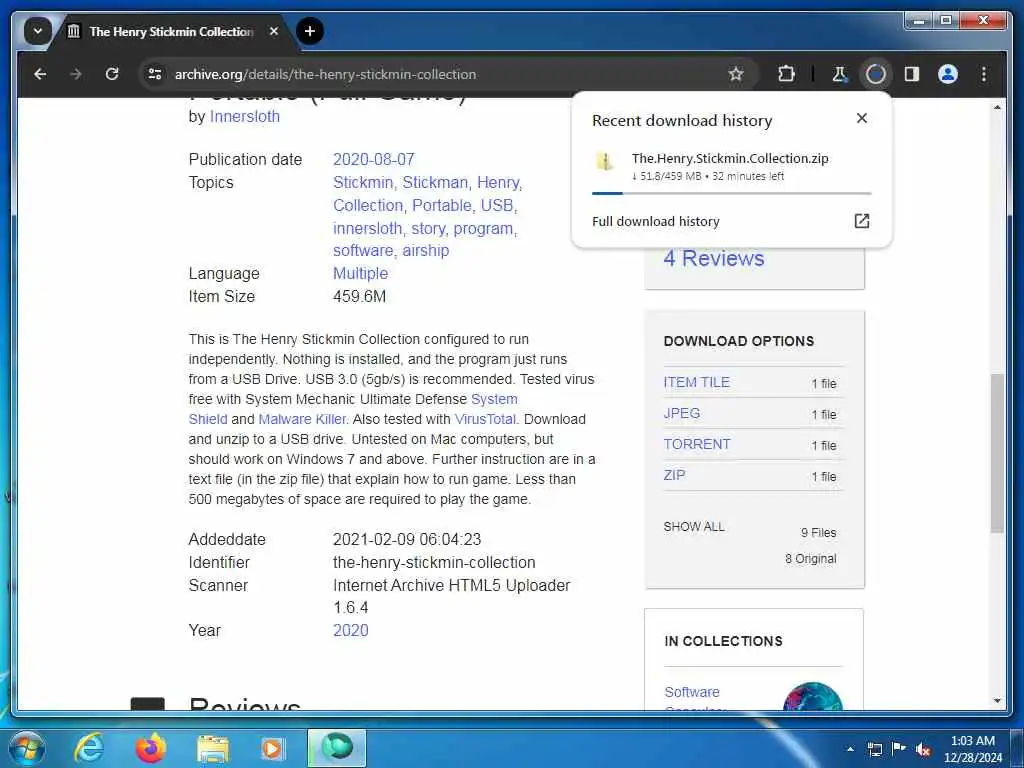1024x768 pixels.
Task: Bookmark this page with the star
Action: (736, 74)
